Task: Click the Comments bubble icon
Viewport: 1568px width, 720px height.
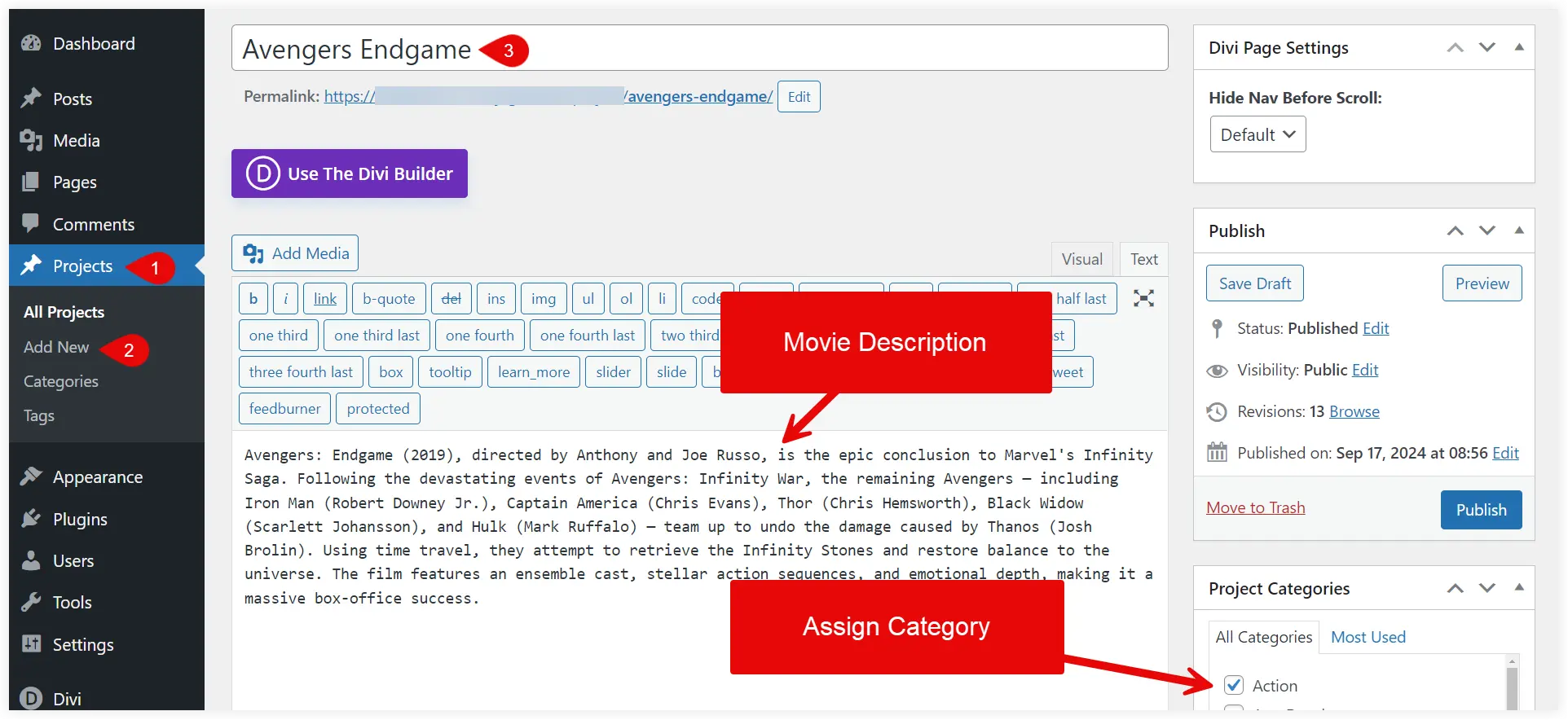Action: click(x=31, y=223)
